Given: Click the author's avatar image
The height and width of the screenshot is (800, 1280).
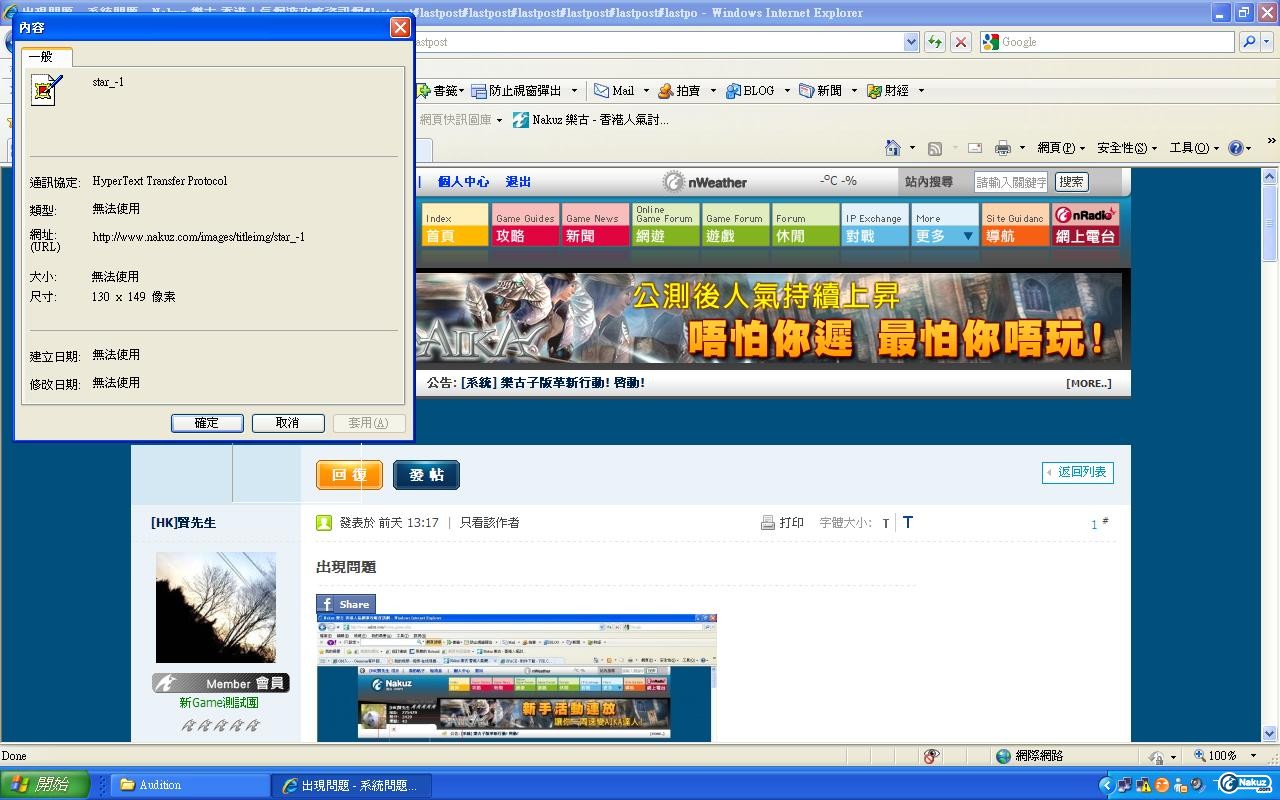Looking at the screenshot, I should coord(216,607).
